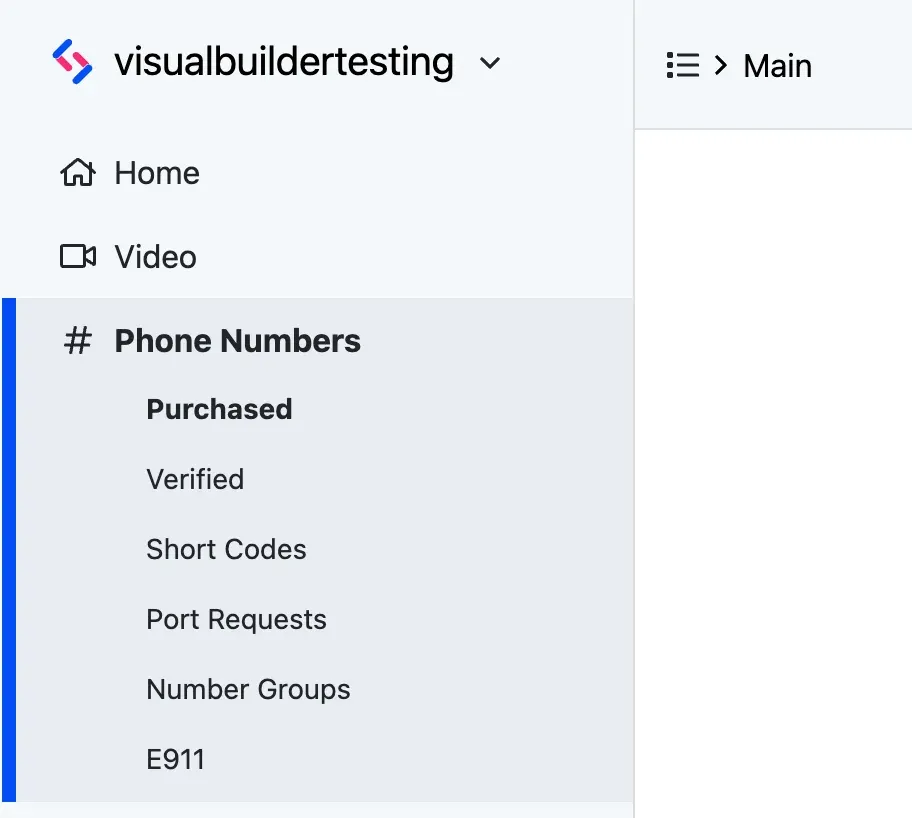Select the Purchased submenu item
Image resolution: width=912 pixels, height=818 pixels.
pos(219,410)
